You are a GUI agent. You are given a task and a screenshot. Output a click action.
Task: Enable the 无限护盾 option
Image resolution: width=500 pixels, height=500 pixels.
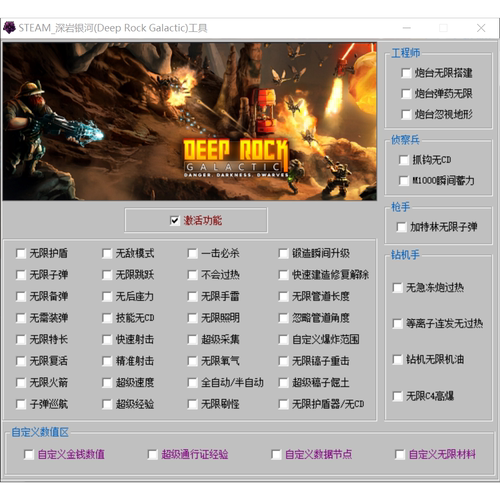pos(21,254)
